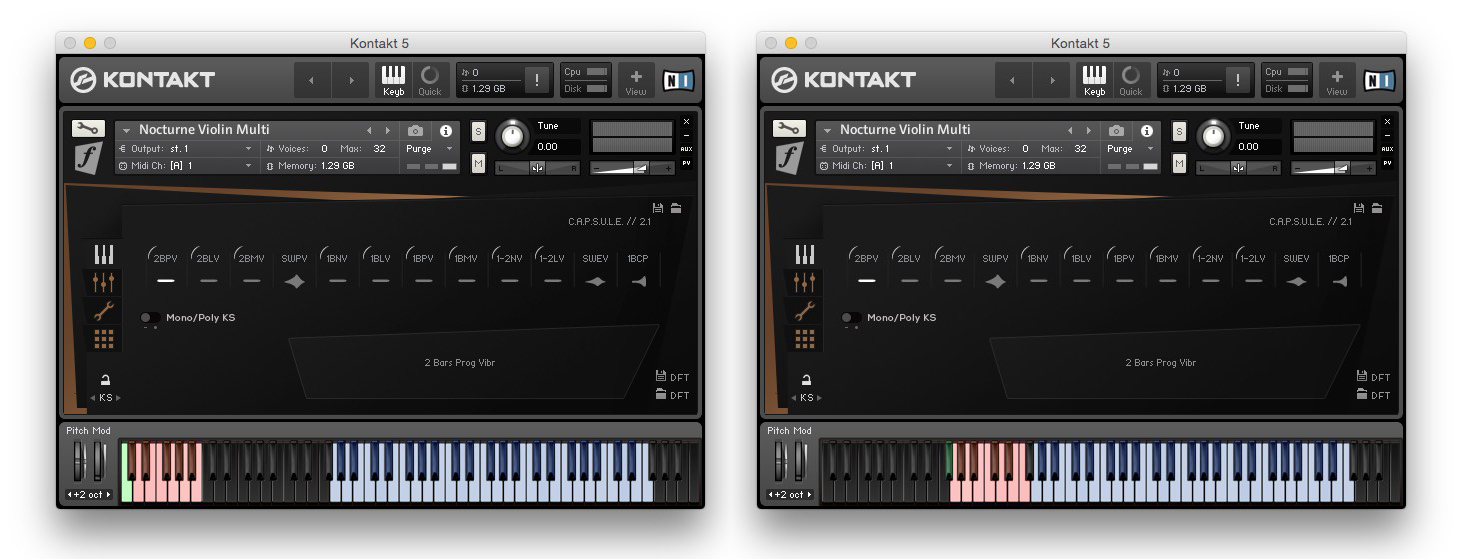The height and width of the screenshot is (559, 1461).
Task: Minimize instrument header with minus in left window
Action: (x=686, y=135)
